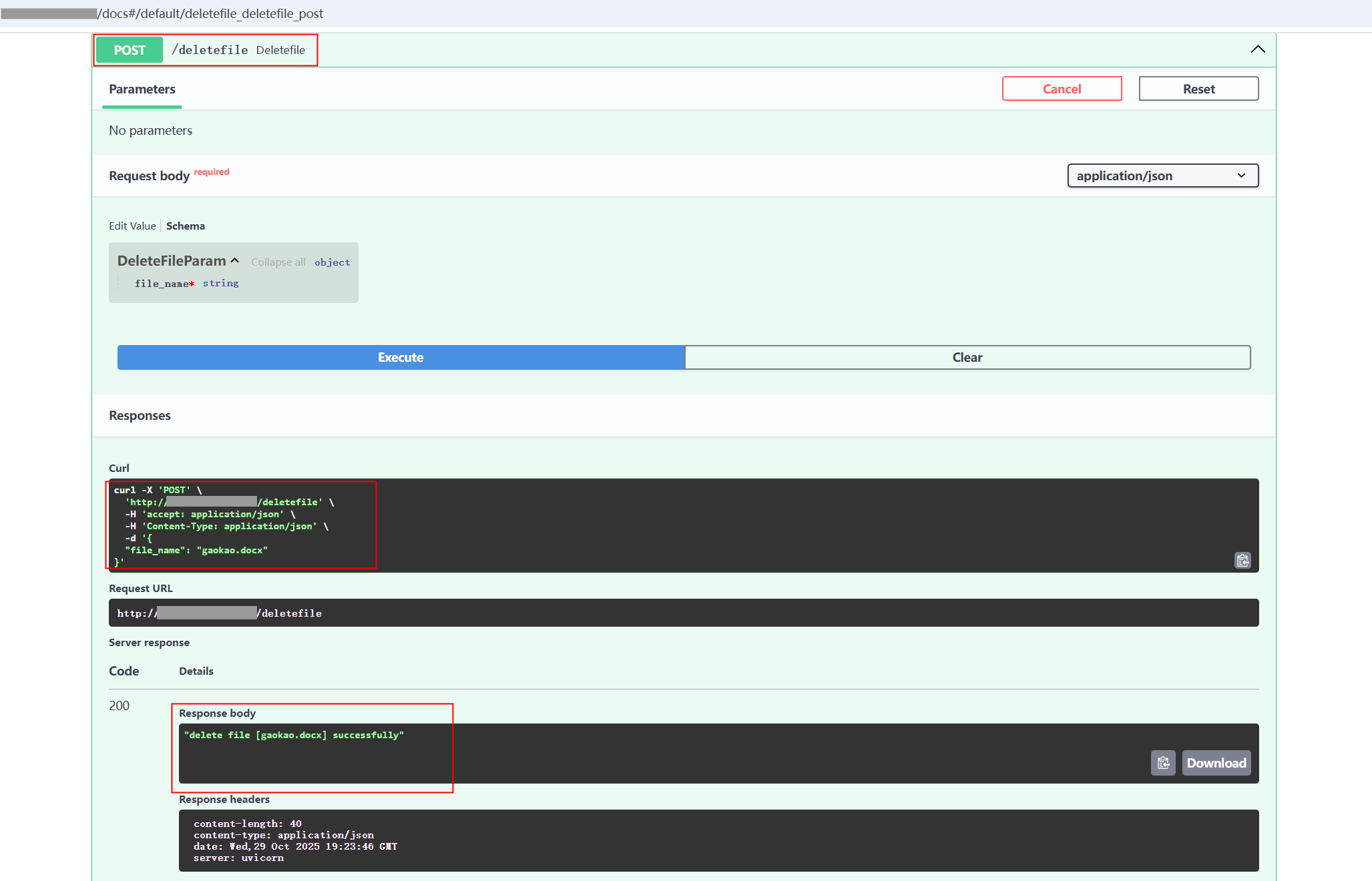The image size is (1372, 881).
Task: Click the 200 response code
Action: pyautogui.click(x=119, y=705)
